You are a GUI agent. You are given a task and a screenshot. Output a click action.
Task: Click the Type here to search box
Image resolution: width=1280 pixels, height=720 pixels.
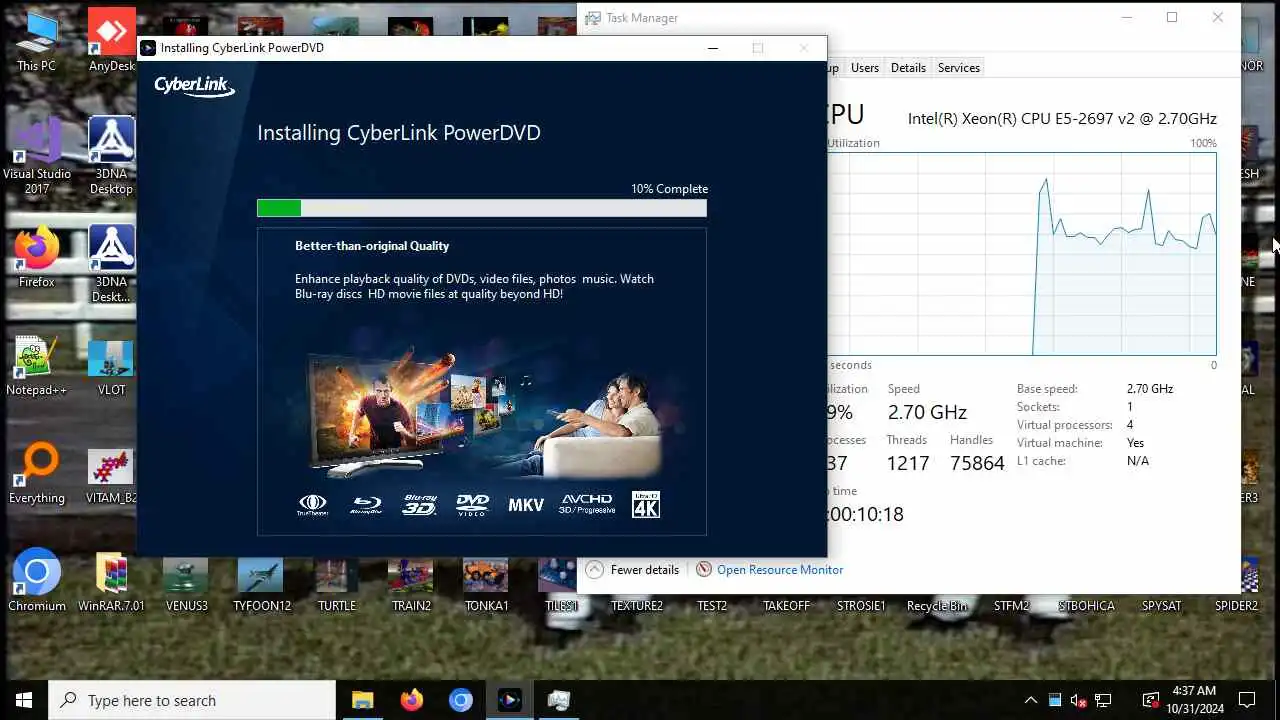point(192,700)
